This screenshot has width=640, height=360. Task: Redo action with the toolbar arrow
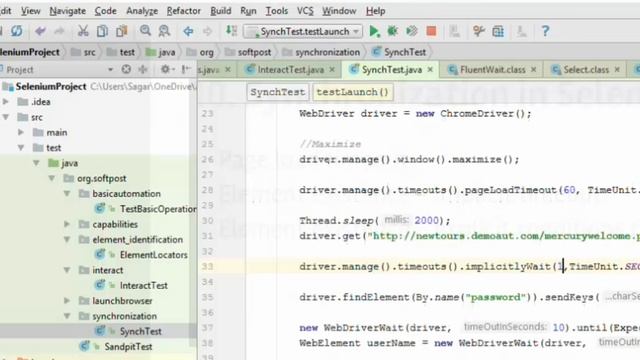[59, 31]
